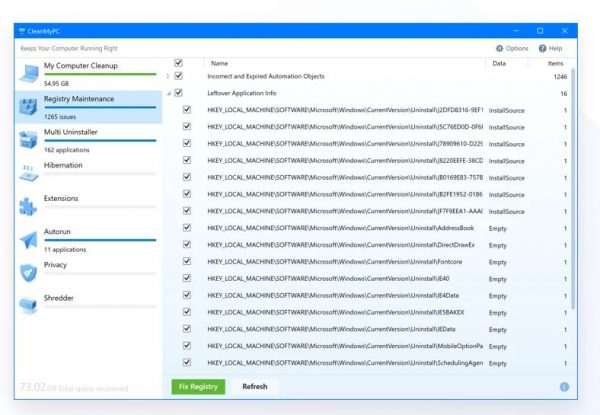Image resolution: width=600 pixels, height=415 pixels.
Task: Uncheck the AddressBook registry entry checkbox
Action: click(x=187, y=228)
